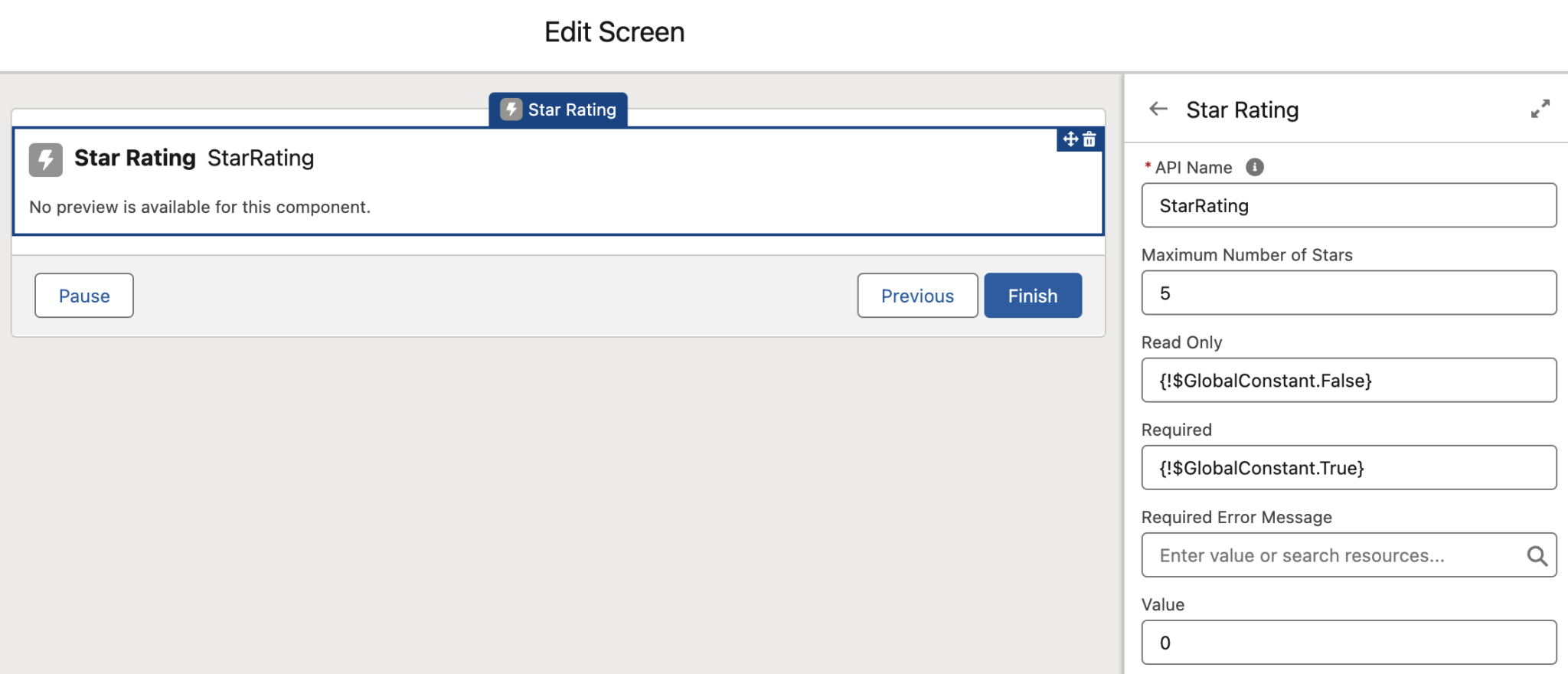Edit the Maximum Number of Stars field
The width and height of the screenshot is (1568, 674).
pyautogui.click(x=1348, y=293)
